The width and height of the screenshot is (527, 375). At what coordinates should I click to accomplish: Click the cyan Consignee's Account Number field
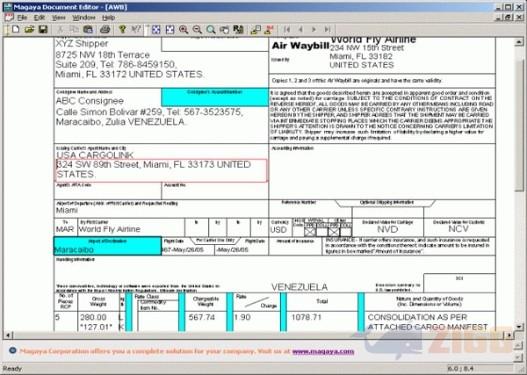[215, 97]
